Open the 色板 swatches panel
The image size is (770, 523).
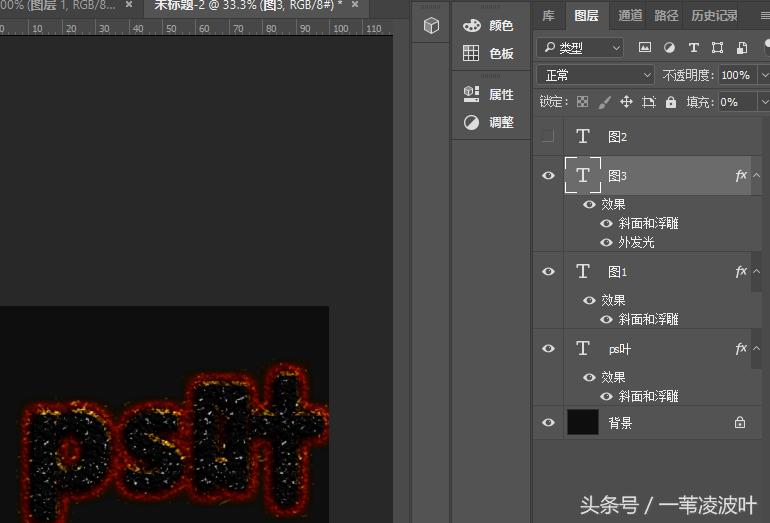pos(488,53)
